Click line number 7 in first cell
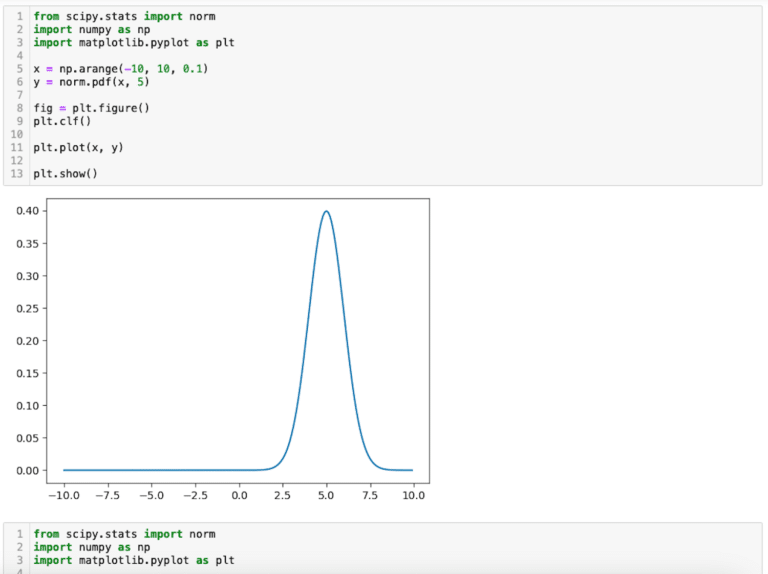This screenshot has width=768, height=574. 21,95
